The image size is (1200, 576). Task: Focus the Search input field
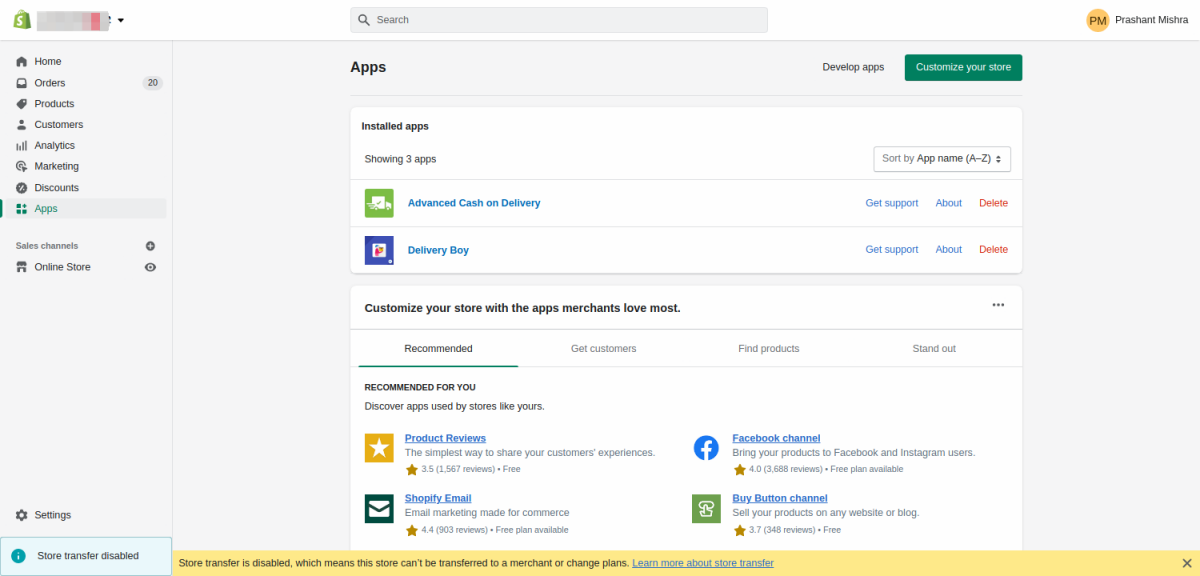click(x=559, y=20)
